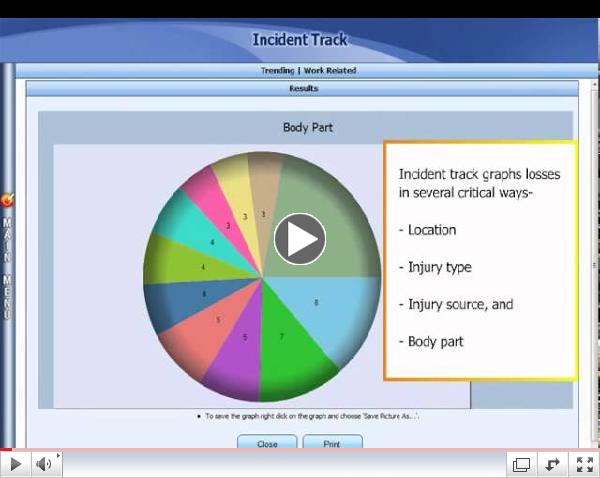This screenshot has width=600, height=478.
Task: Click the Results section header
Action: 302,89
